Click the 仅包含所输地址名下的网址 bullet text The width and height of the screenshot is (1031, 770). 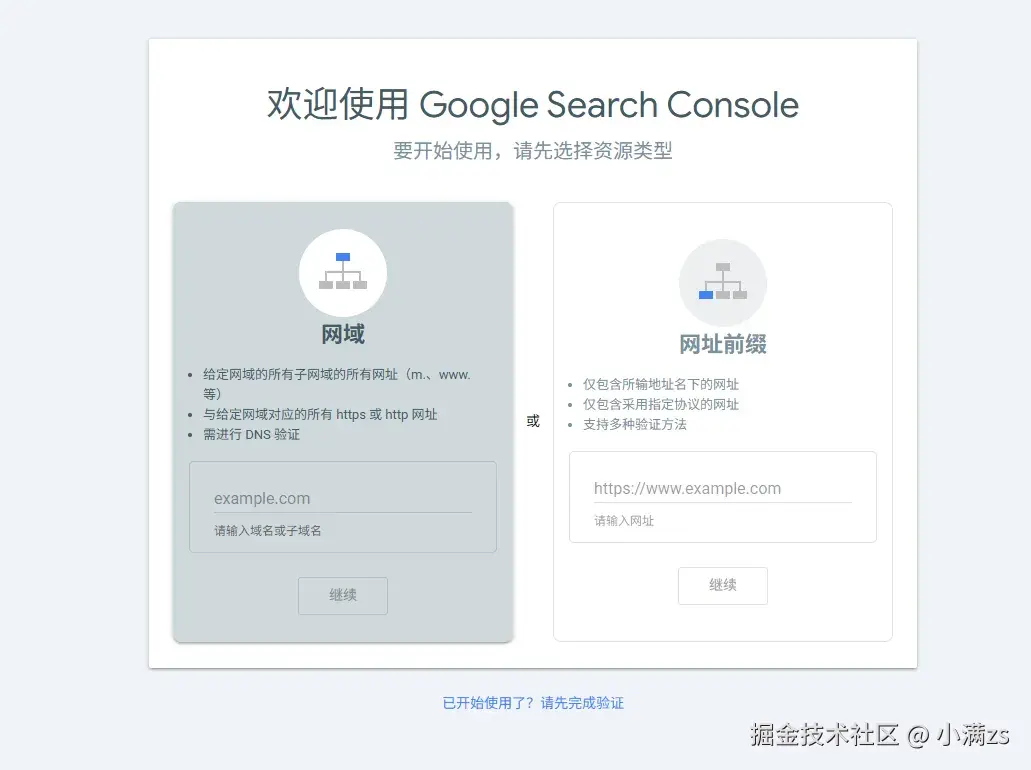coord(661,384)
